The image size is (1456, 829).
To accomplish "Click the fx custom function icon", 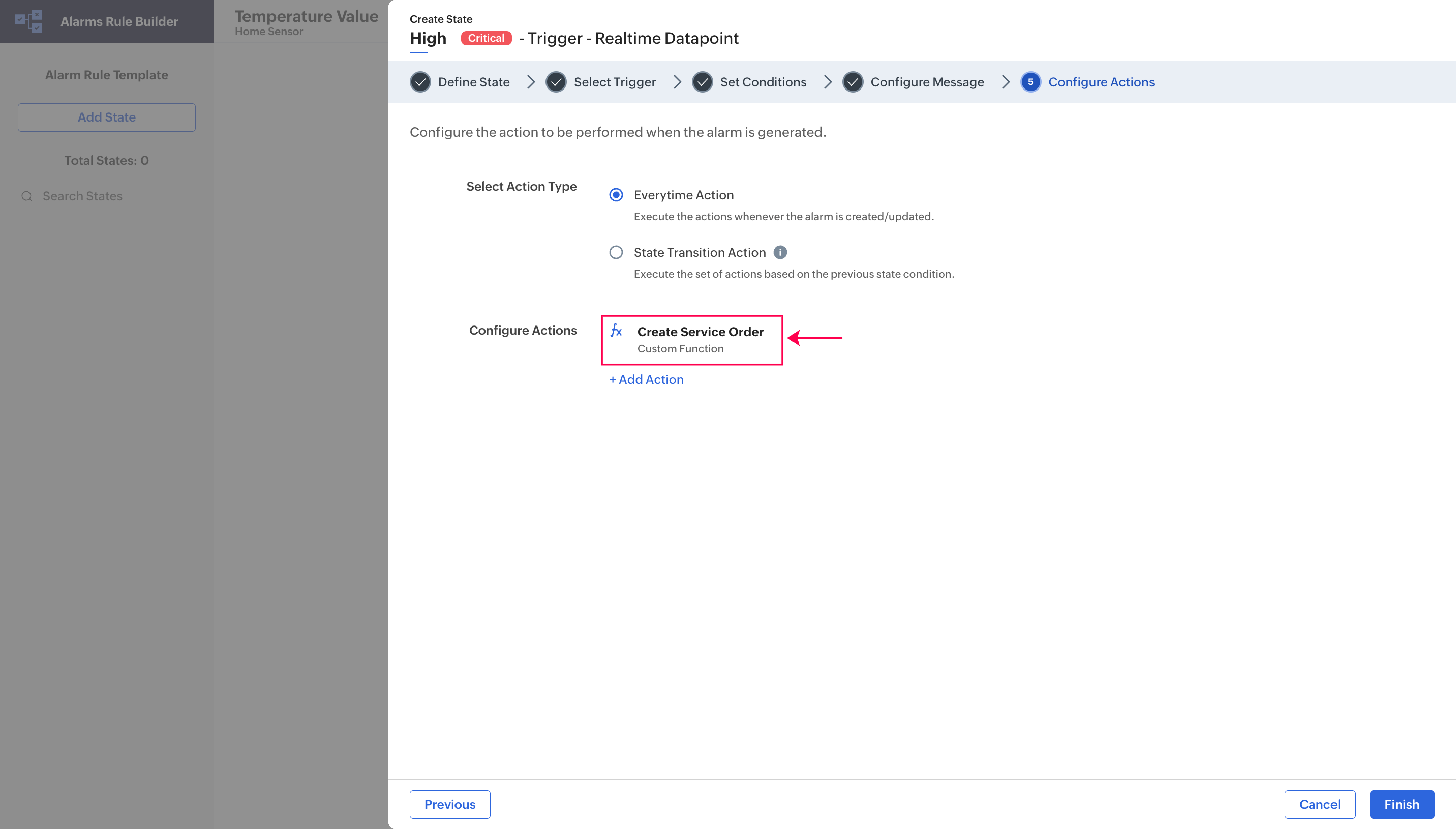I will click(616, 331).
